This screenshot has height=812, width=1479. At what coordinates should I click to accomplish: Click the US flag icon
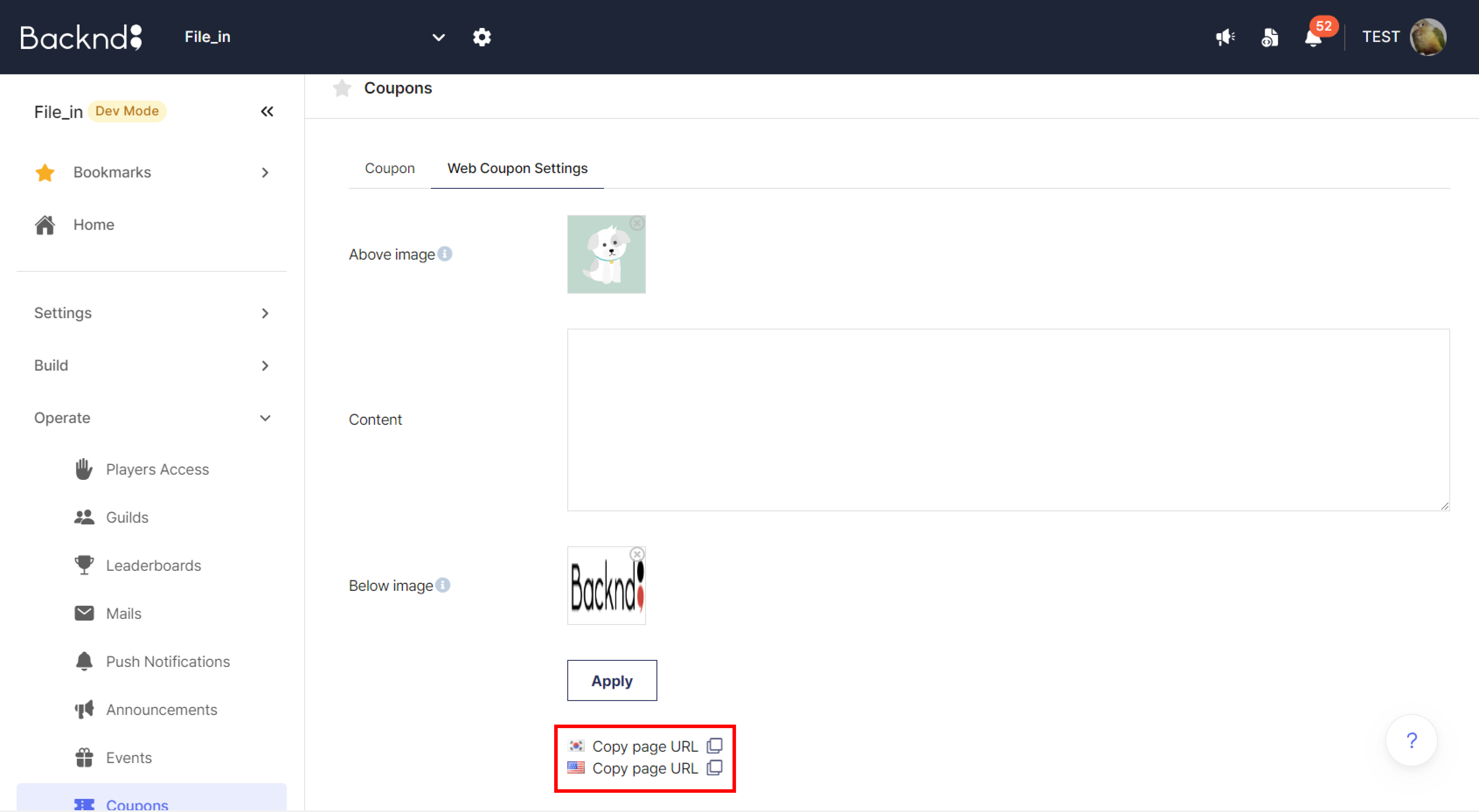576,768
